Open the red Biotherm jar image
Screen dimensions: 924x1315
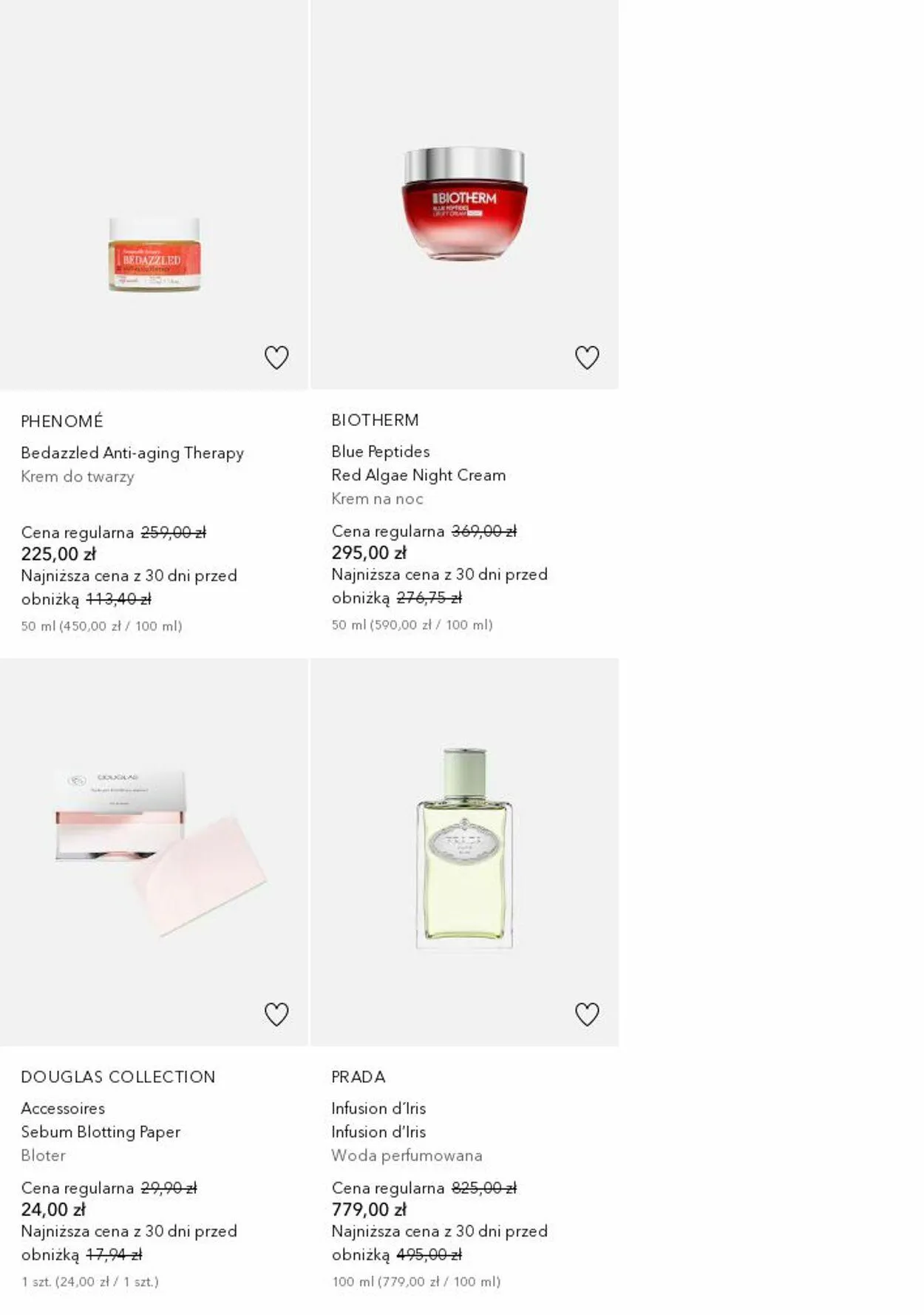click(464, 203)
